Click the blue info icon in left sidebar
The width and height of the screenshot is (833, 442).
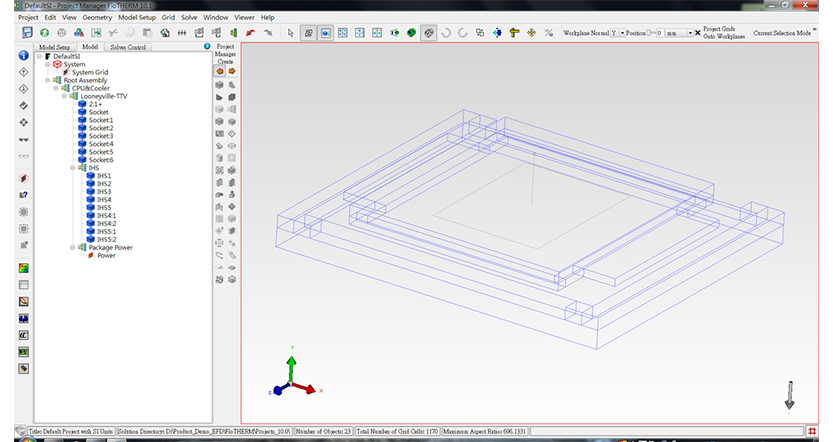pyautogui.click(x=23, y=55)
